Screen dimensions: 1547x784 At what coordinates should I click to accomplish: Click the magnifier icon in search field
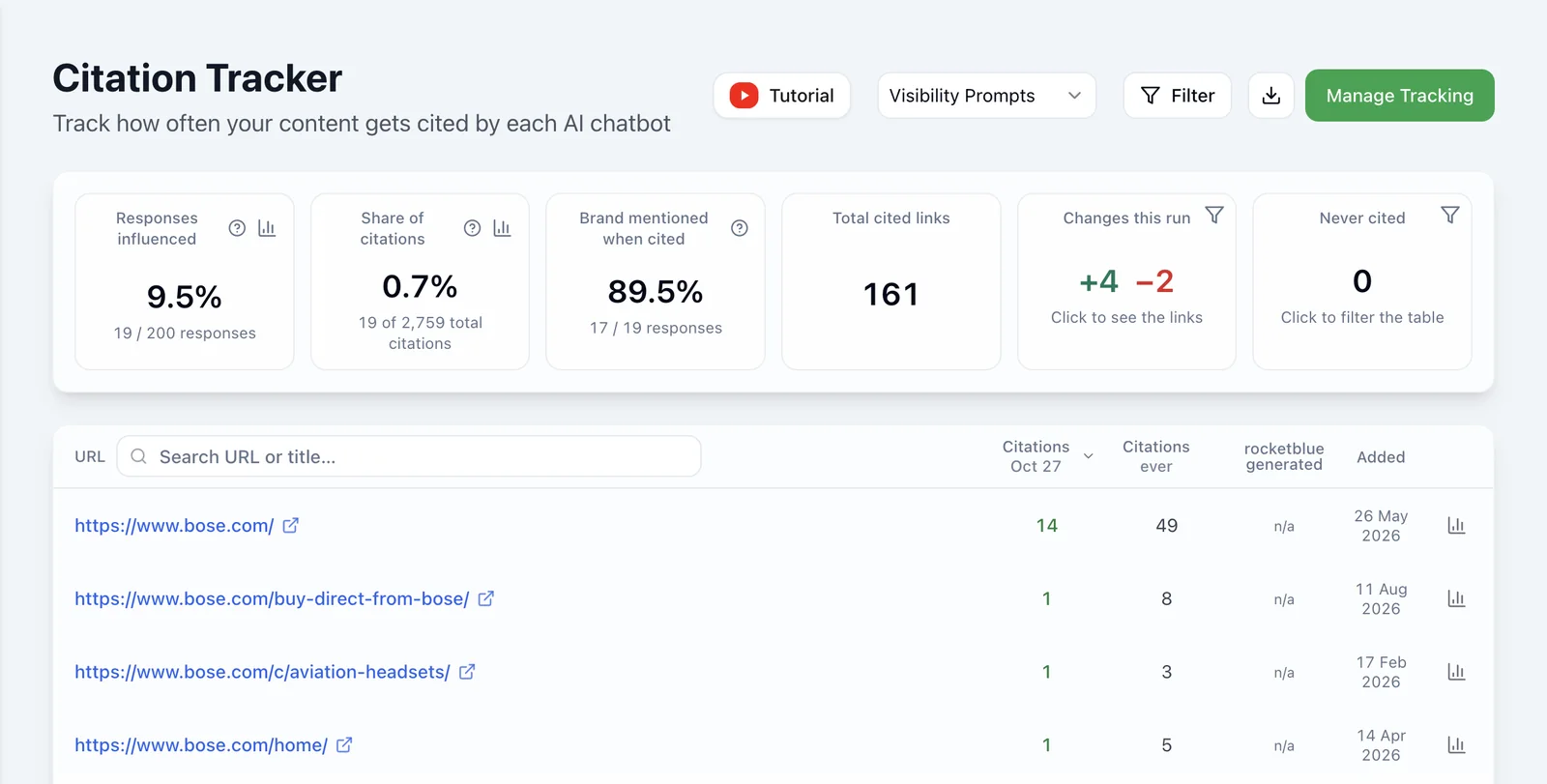pyautogui.click(x=139, y=456)
